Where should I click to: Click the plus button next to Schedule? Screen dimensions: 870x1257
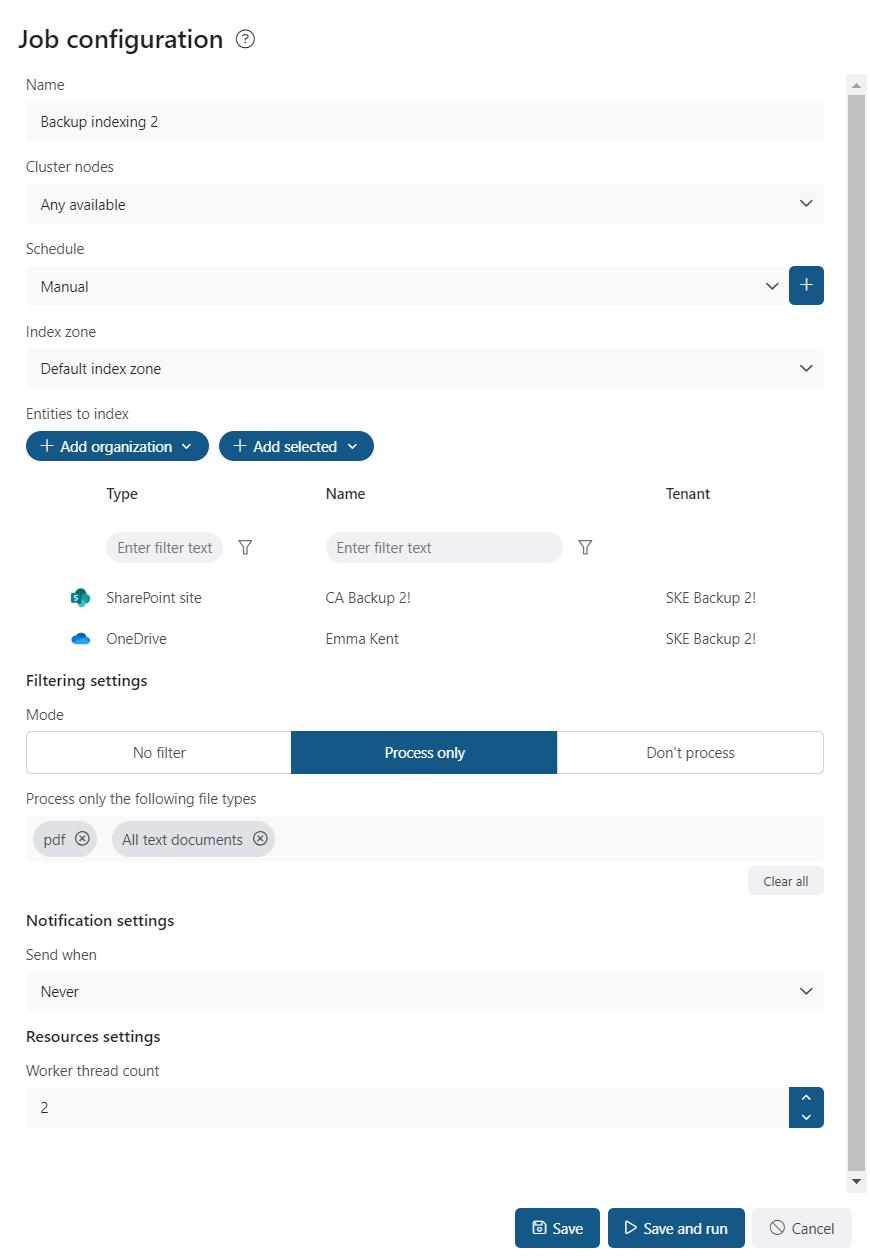tap(806, 286)
